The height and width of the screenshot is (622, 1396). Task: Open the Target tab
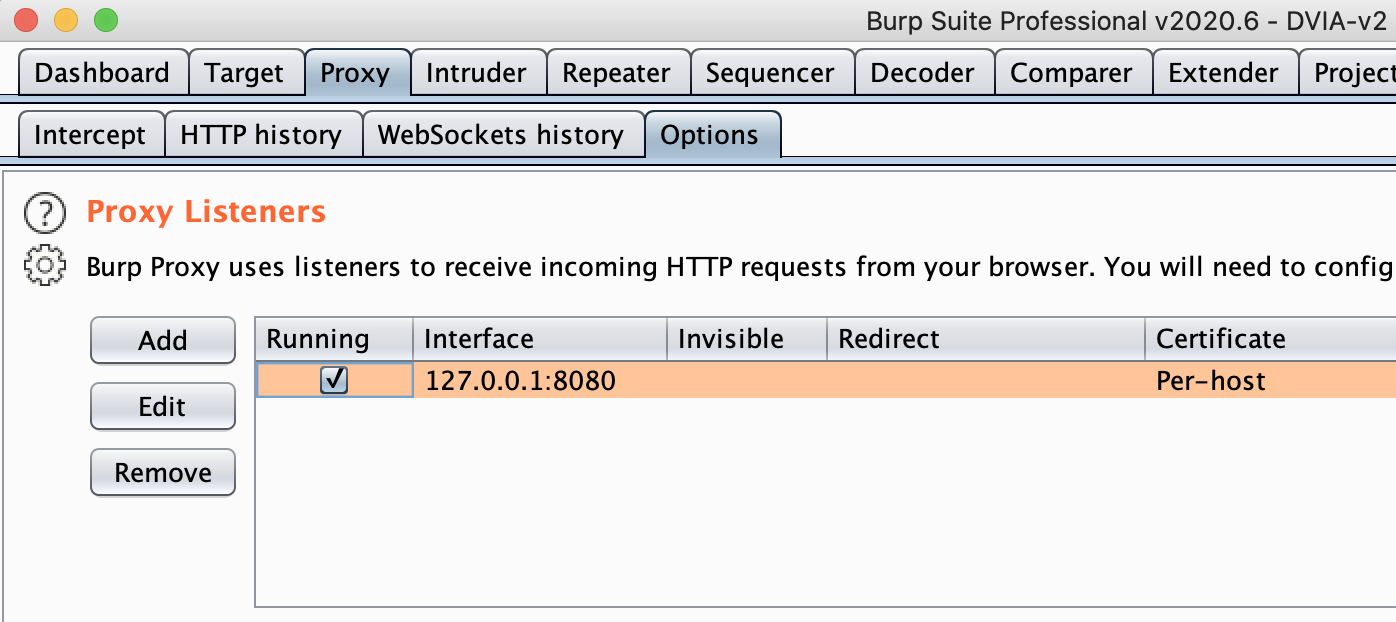point(245,73)
